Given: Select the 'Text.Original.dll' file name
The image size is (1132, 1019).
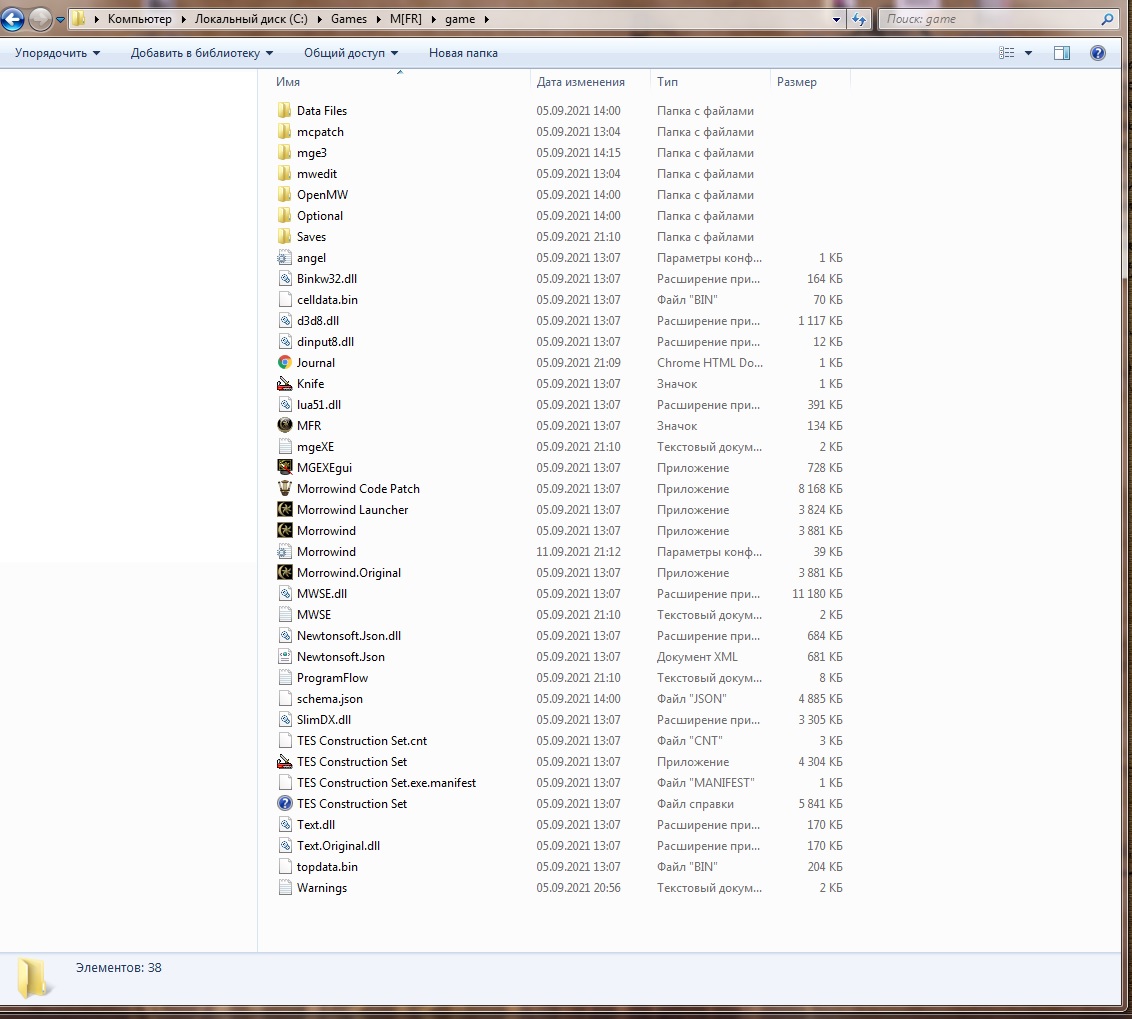Looking at the screenshot, I should coord(338,846).
